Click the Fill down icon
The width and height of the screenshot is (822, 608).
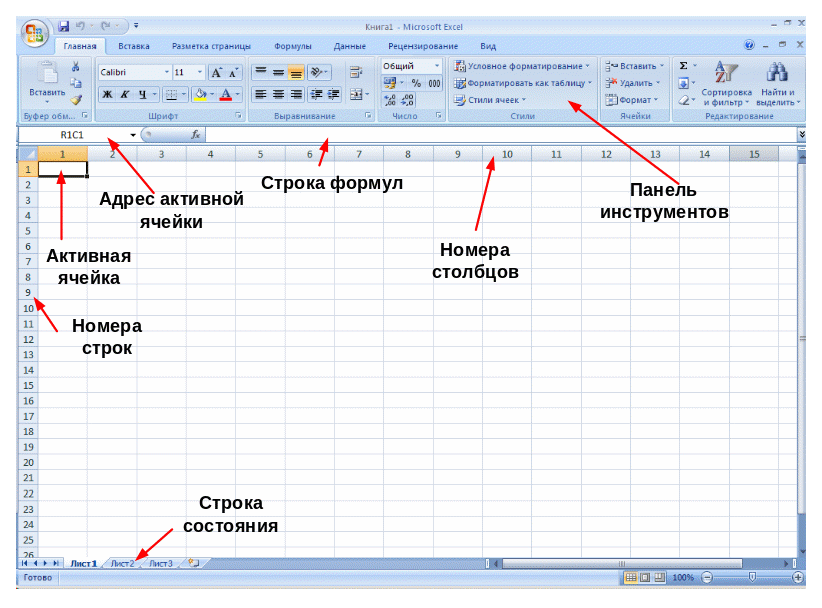(x=684, y=83)
